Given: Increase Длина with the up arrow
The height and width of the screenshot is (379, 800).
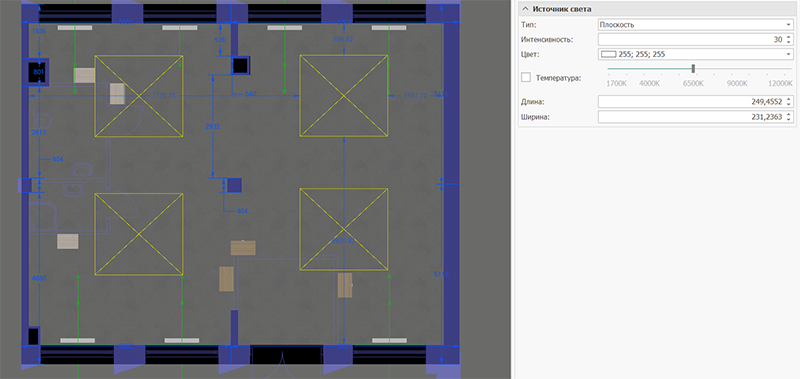Looking at the screenshot, I should click(789, 99).
